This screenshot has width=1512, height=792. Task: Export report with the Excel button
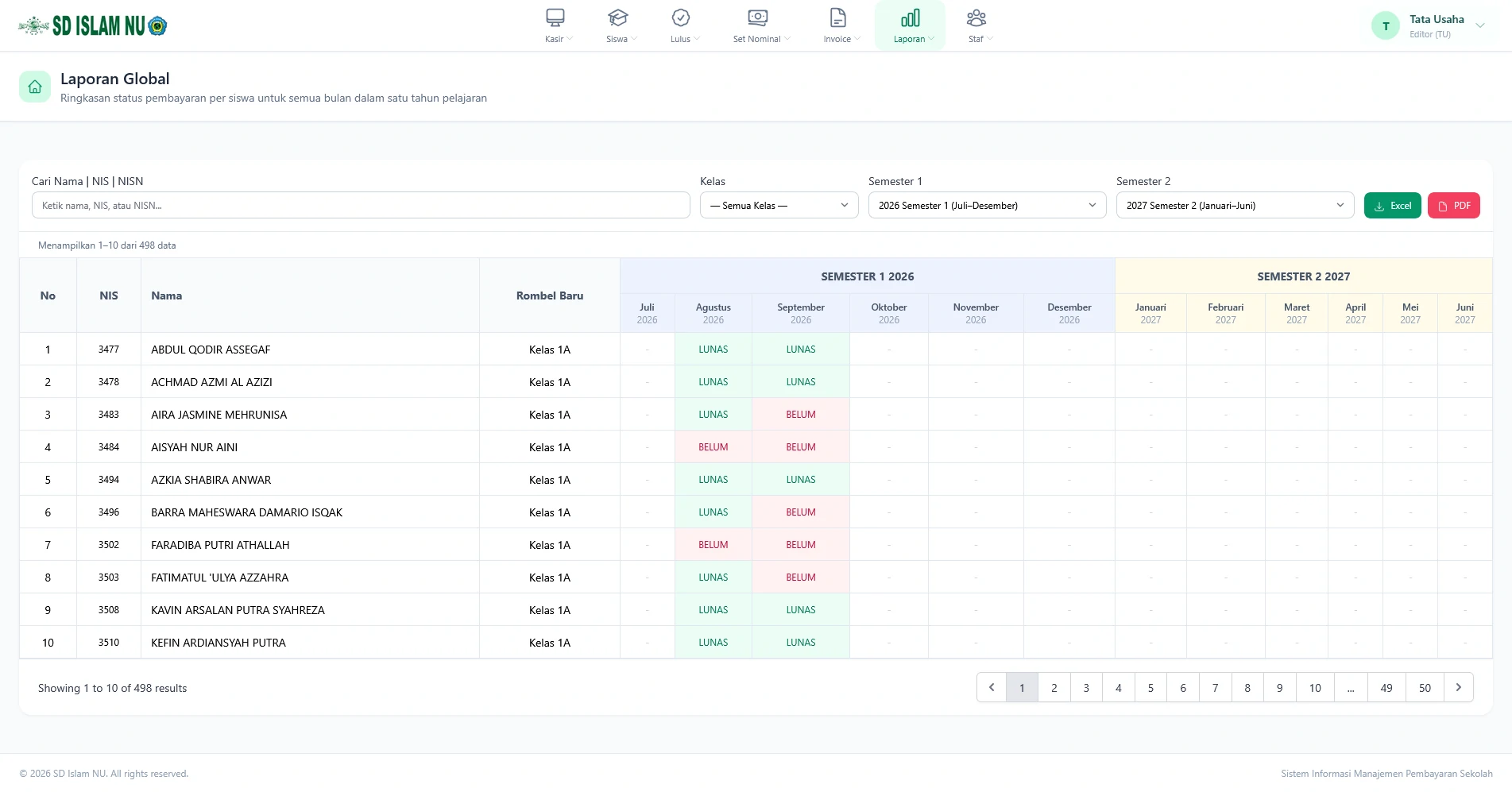pos(1392,206)
